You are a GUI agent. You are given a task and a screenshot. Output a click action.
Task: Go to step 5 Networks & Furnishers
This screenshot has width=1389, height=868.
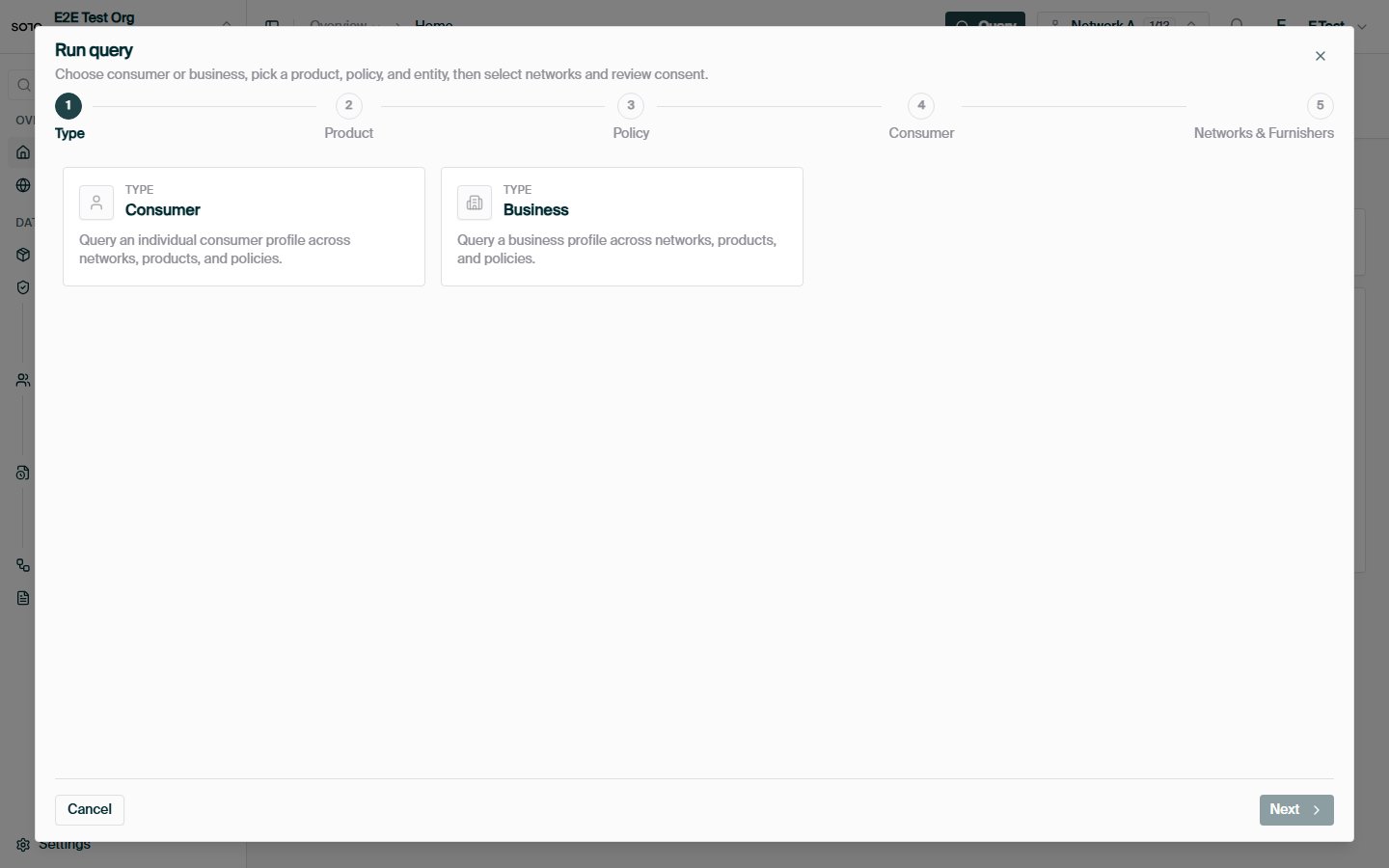click(x=1264, y=118)
